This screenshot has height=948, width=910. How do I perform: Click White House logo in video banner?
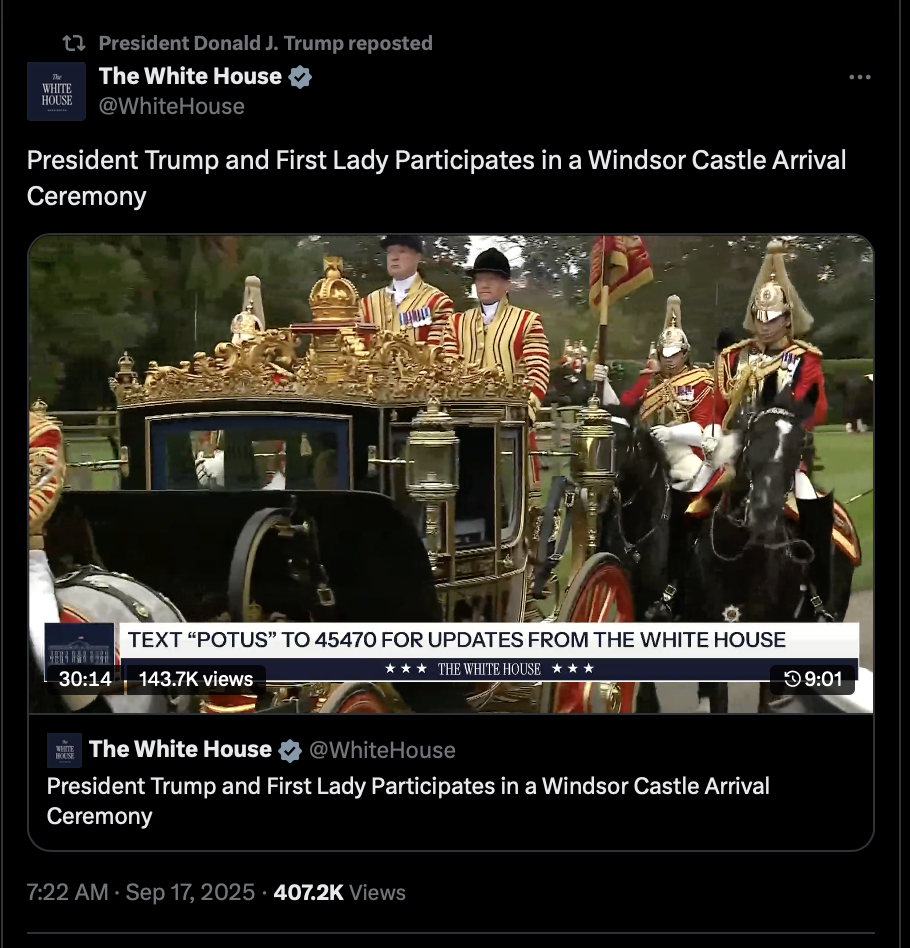[x=80, y=652]
